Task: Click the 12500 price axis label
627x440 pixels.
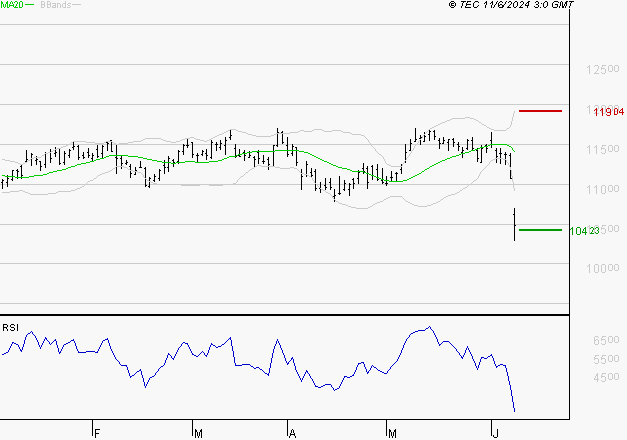Action: [603, 69]
